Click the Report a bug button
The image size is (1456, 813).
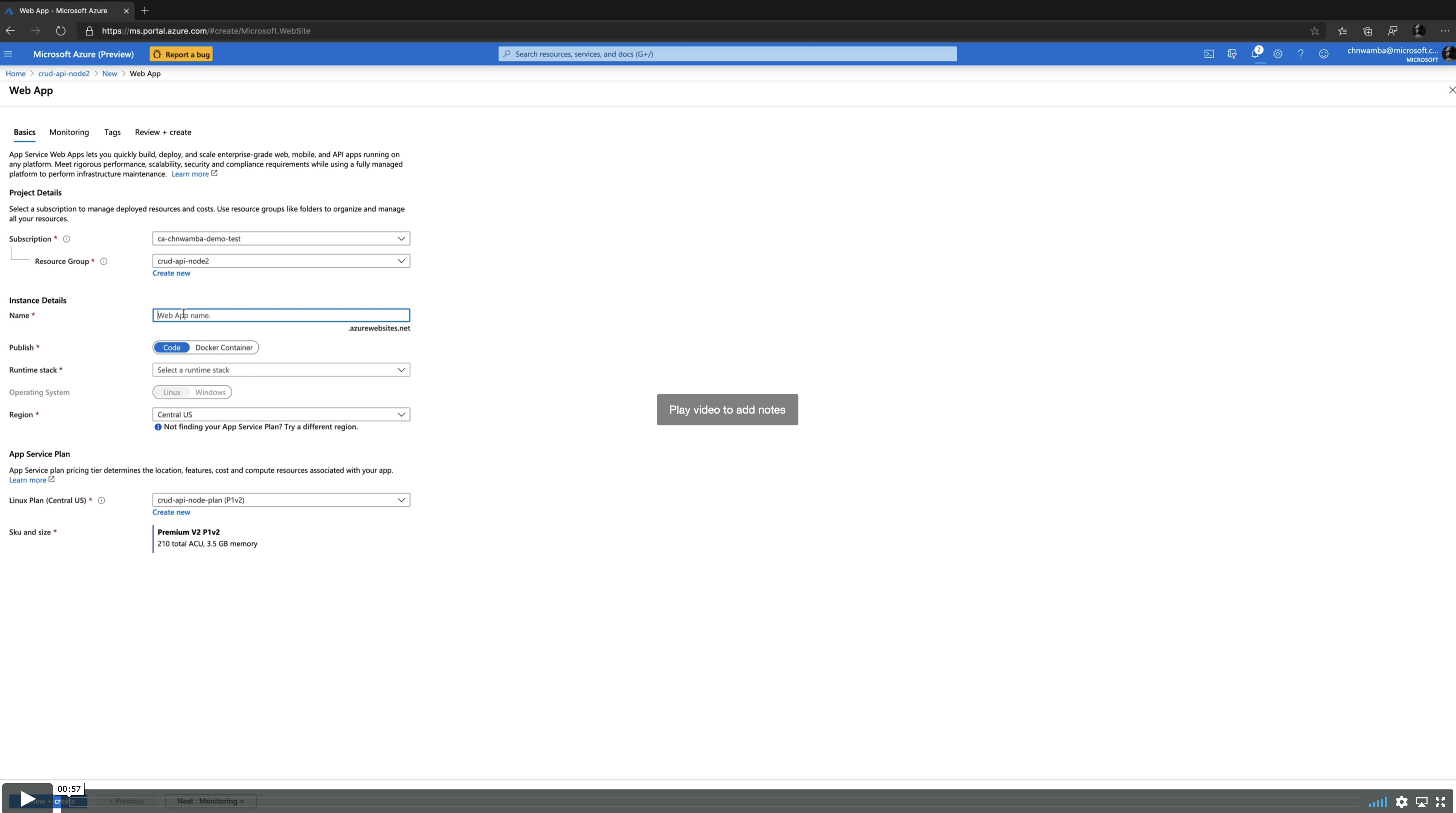[181, 54]
